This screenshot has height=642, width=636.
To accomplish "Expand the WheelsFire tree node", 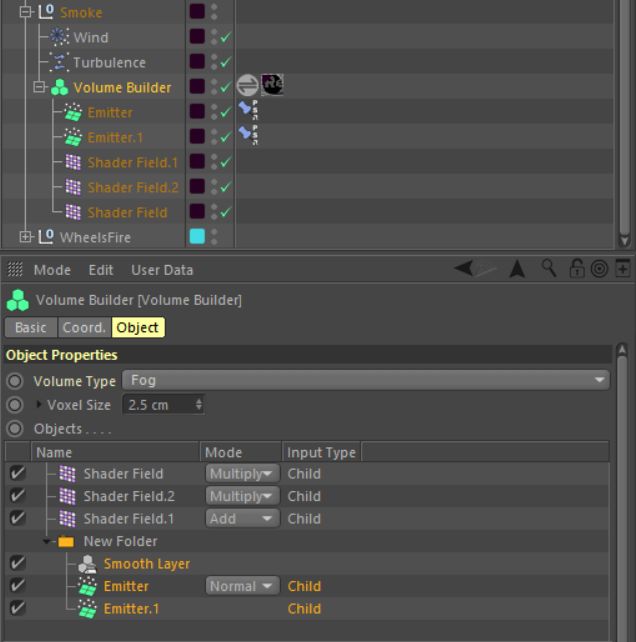I will coord(25,237).
